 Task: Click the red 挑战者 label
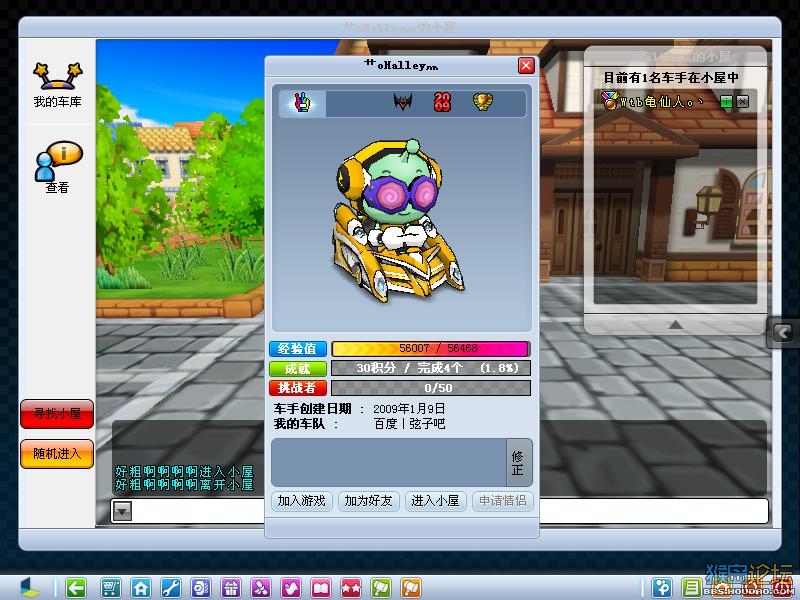point(298,388)
